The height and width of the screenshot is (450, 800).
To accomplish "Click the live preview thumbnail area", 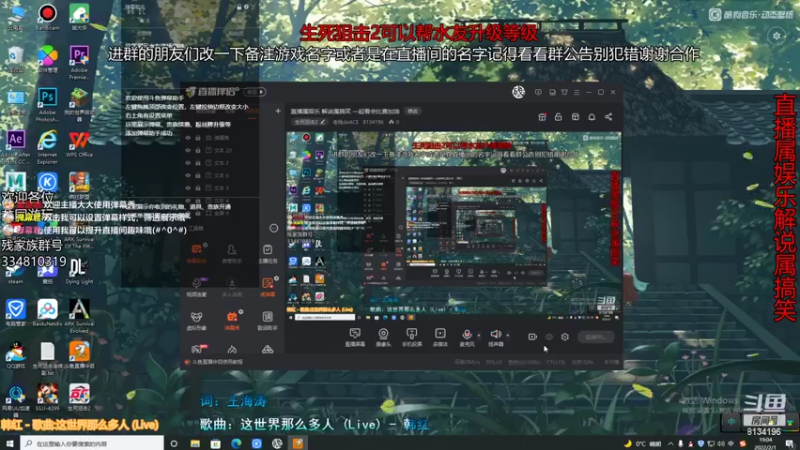I will click(x=454, y=226).
